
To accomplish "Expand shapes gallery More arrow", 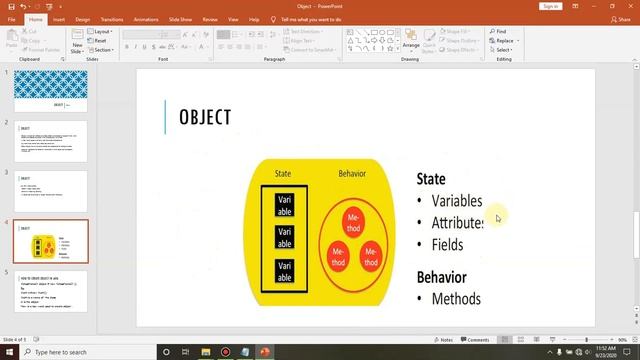I will point(398,49).
